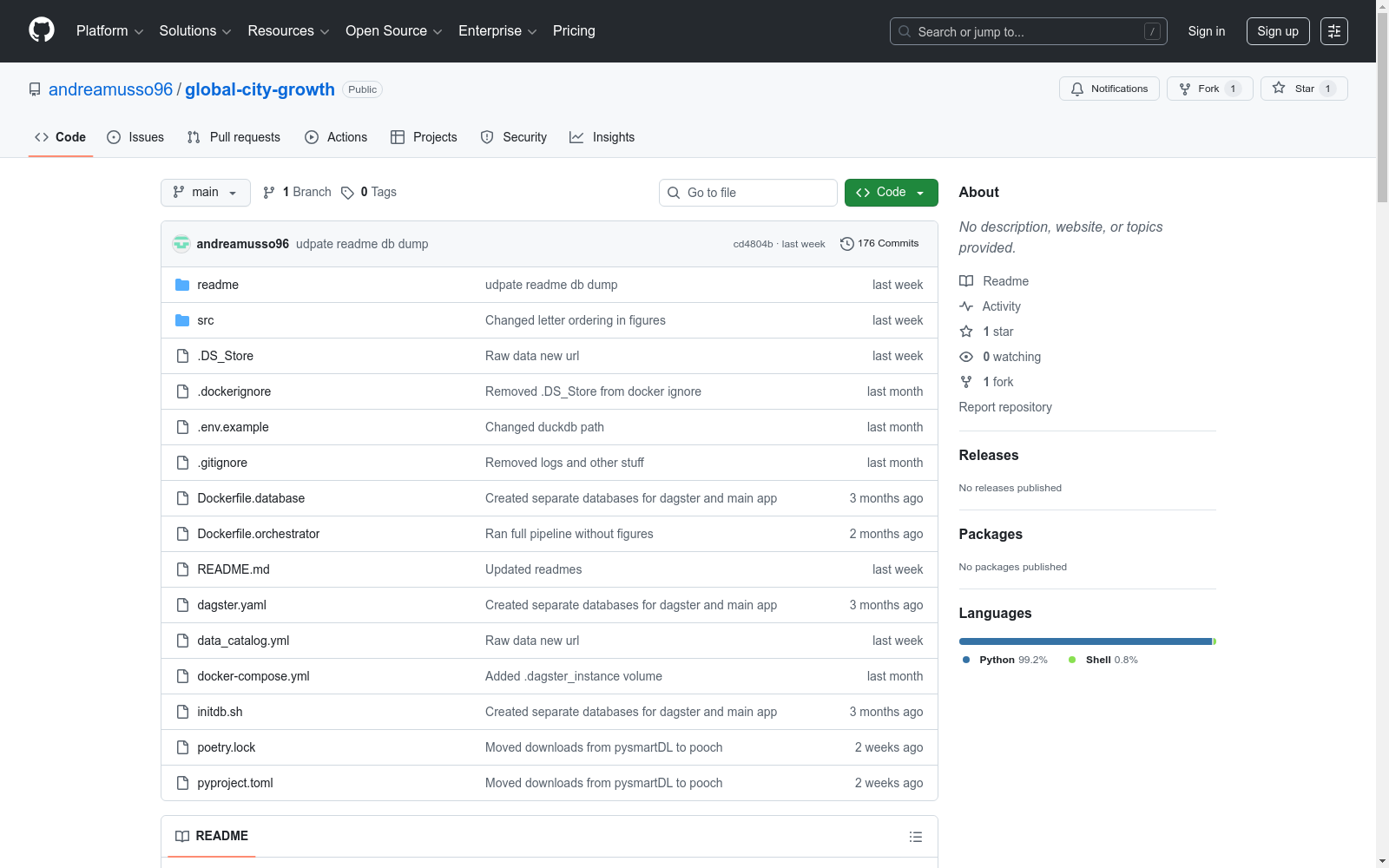Click the Python blue language dot

click(x=966, y=660)
